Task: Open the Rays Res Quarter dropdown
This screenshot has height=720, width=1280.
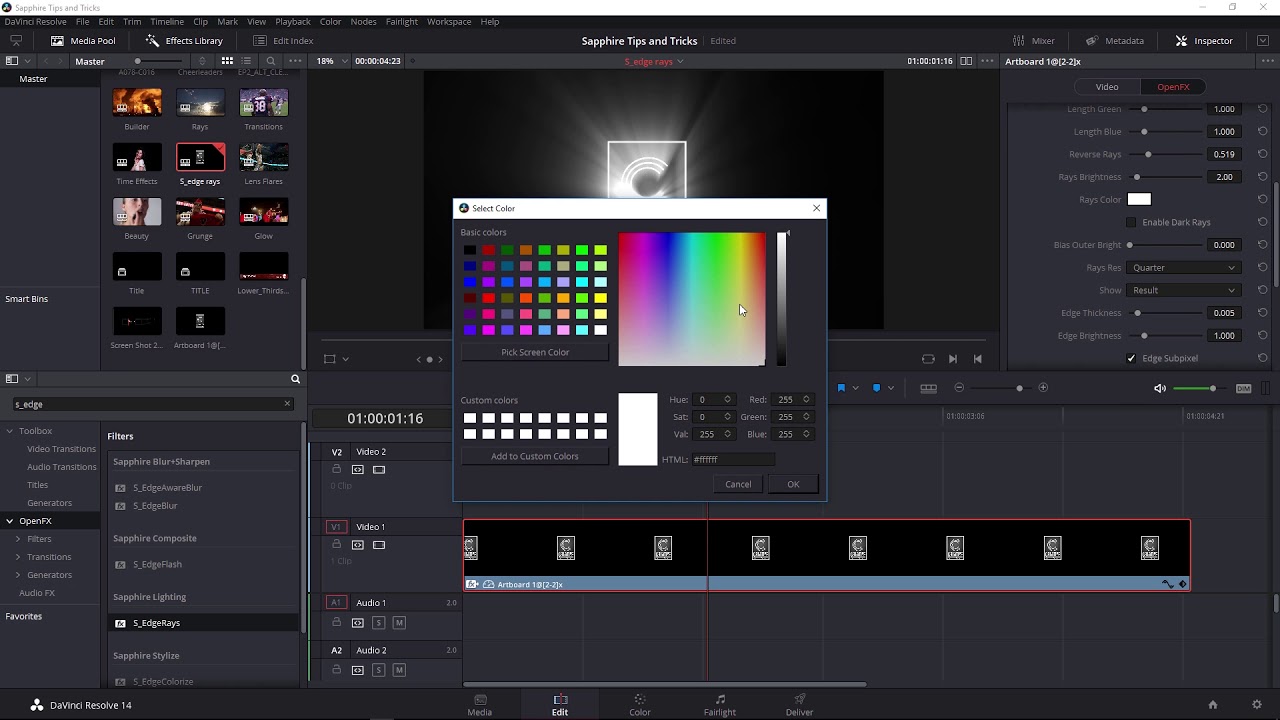Action: [1184, 268]
